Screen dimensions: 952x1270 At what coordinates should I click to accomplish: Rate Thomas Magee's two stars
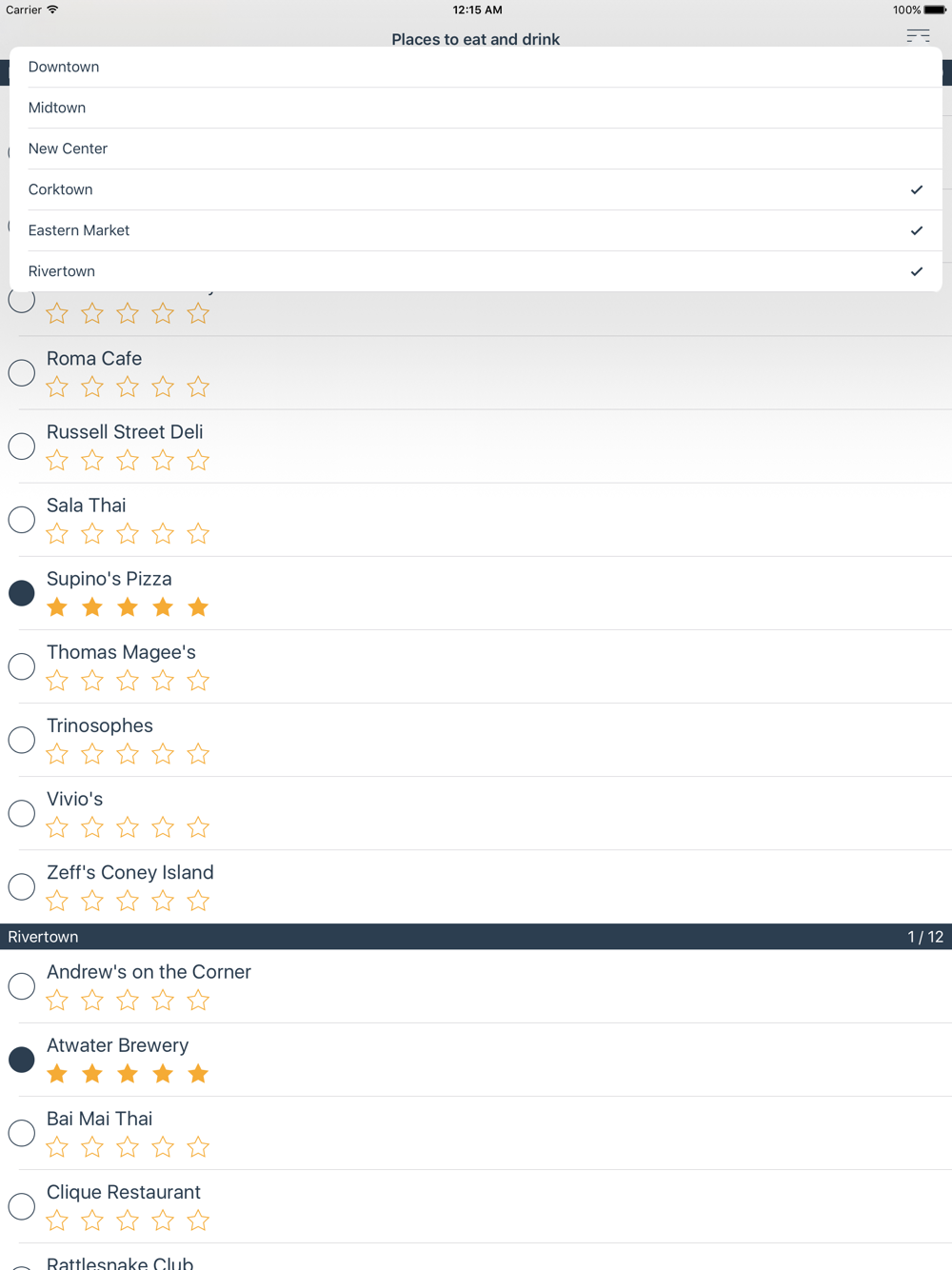tap(92, 680)
